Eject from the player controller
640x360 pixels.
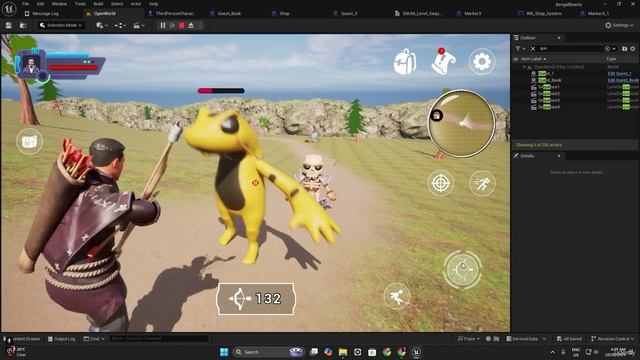[191, 25]
